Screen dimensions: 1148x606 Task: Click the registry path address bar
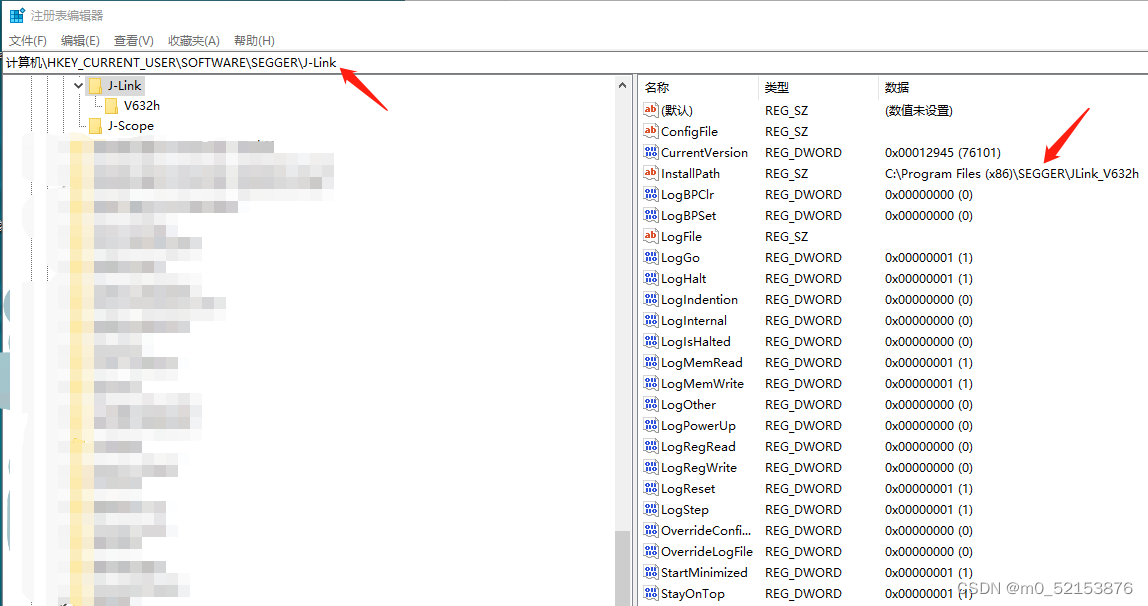[x=574, y=63]
